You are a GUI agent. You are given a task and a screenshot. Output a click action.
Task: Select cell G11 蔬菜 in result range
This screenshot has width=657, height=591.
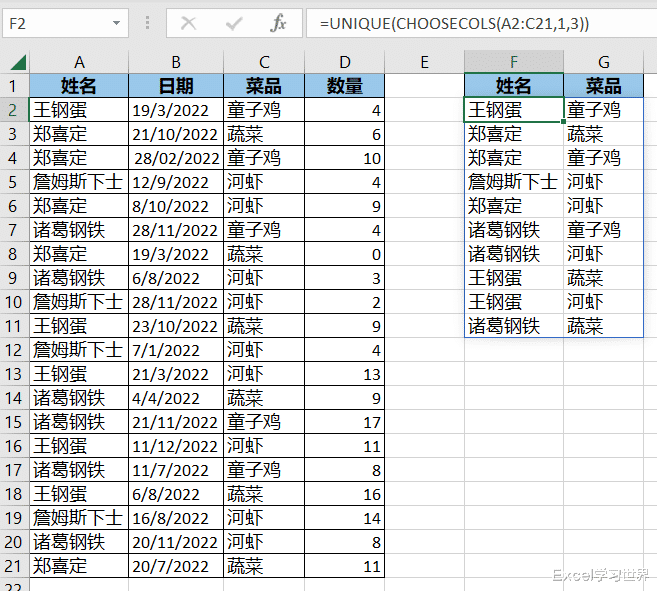pos(603,326)
